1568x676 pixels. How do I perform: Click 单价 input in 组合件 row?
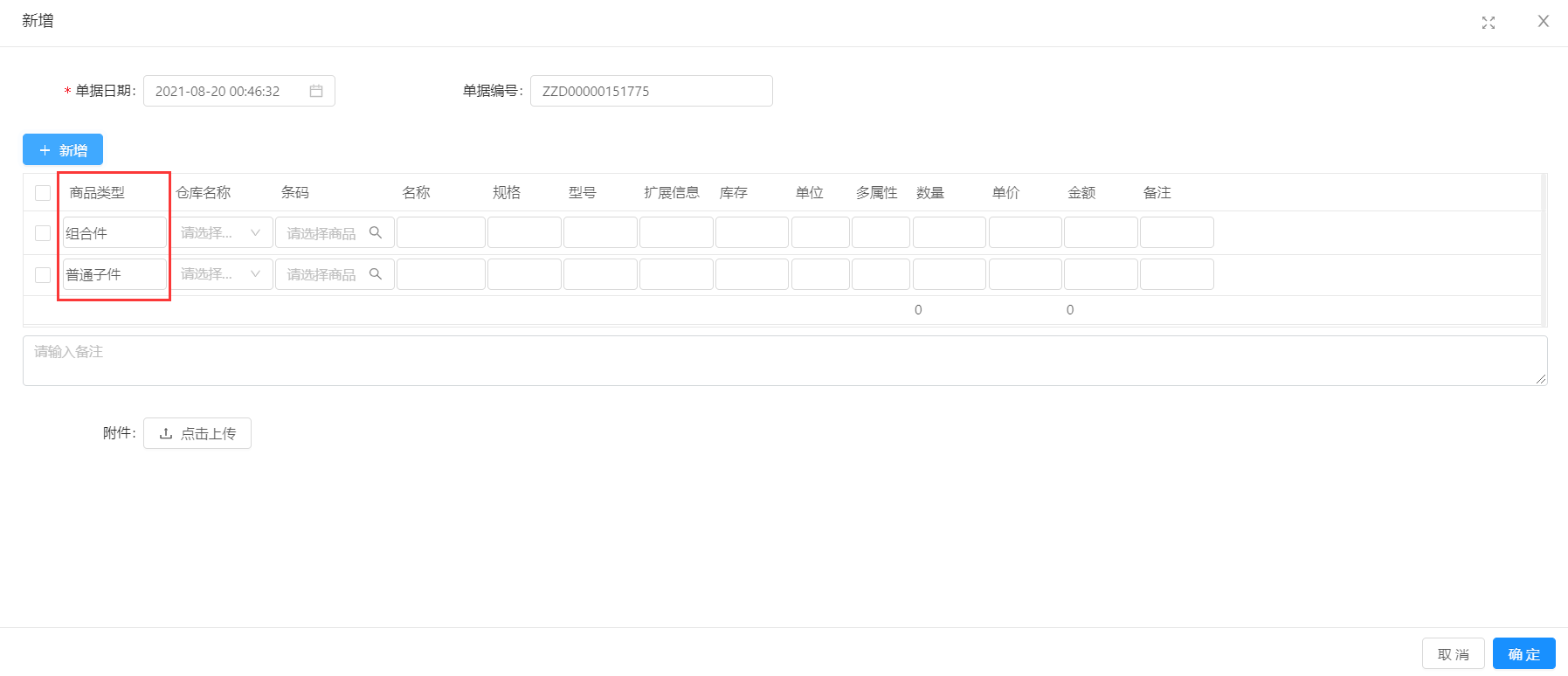pyautogui.click(x=1026, y=232)
